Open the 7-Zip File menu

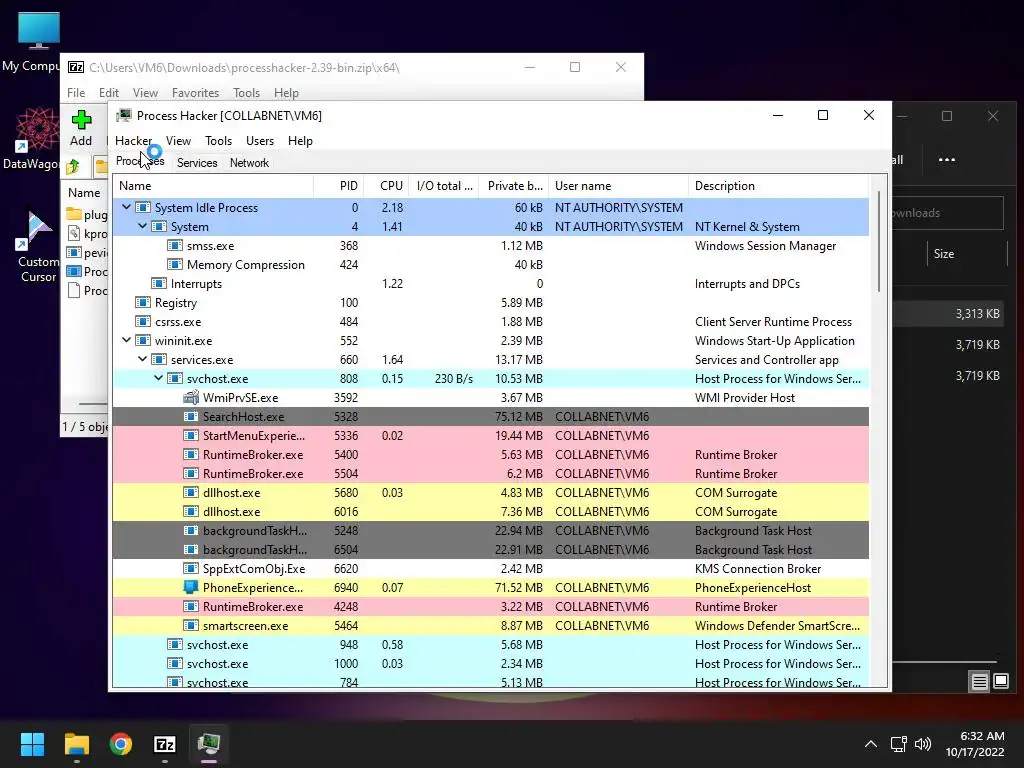click(x=76, y=93)
